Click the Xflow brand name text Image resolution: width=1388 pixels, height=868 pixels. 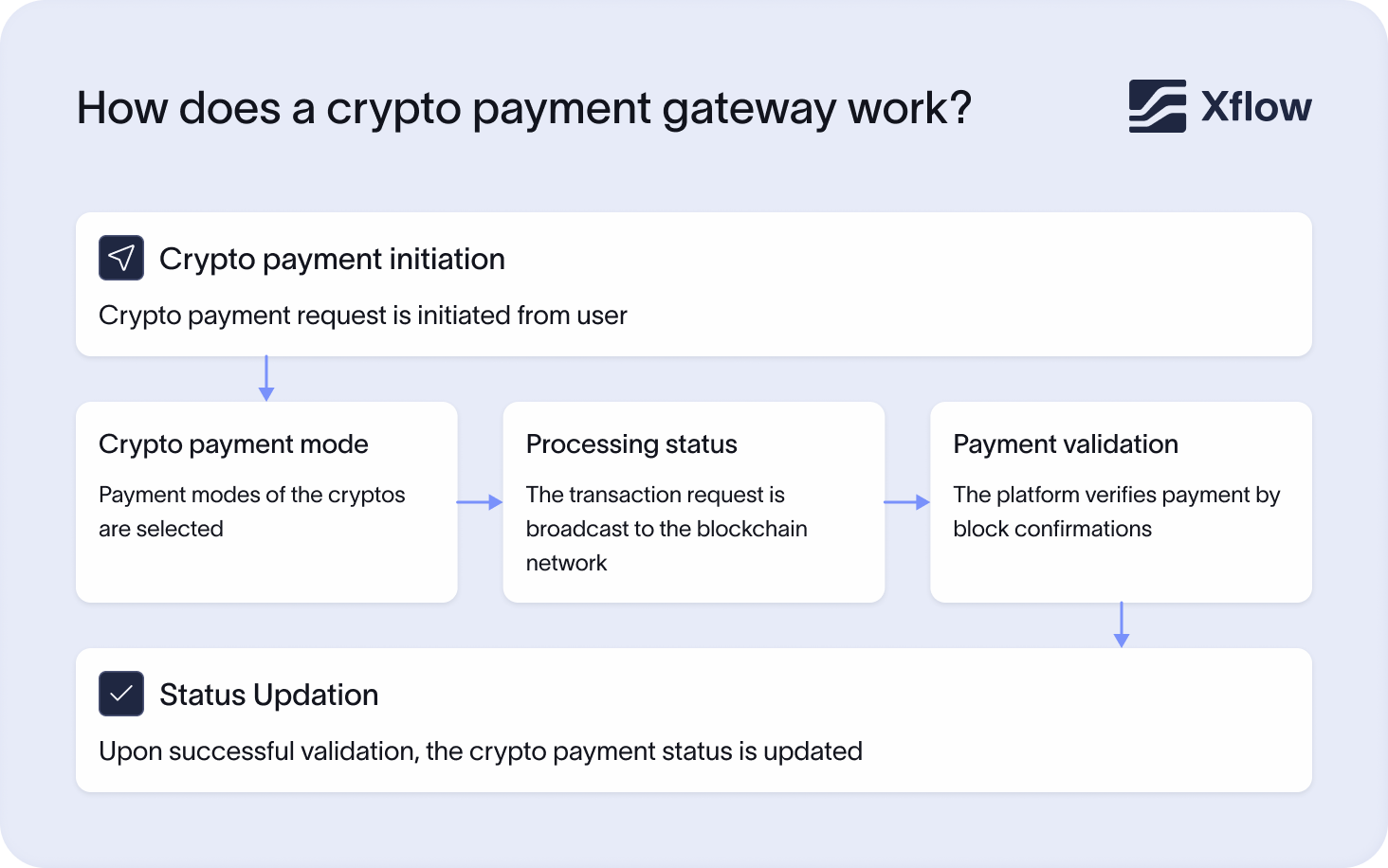1256,107
